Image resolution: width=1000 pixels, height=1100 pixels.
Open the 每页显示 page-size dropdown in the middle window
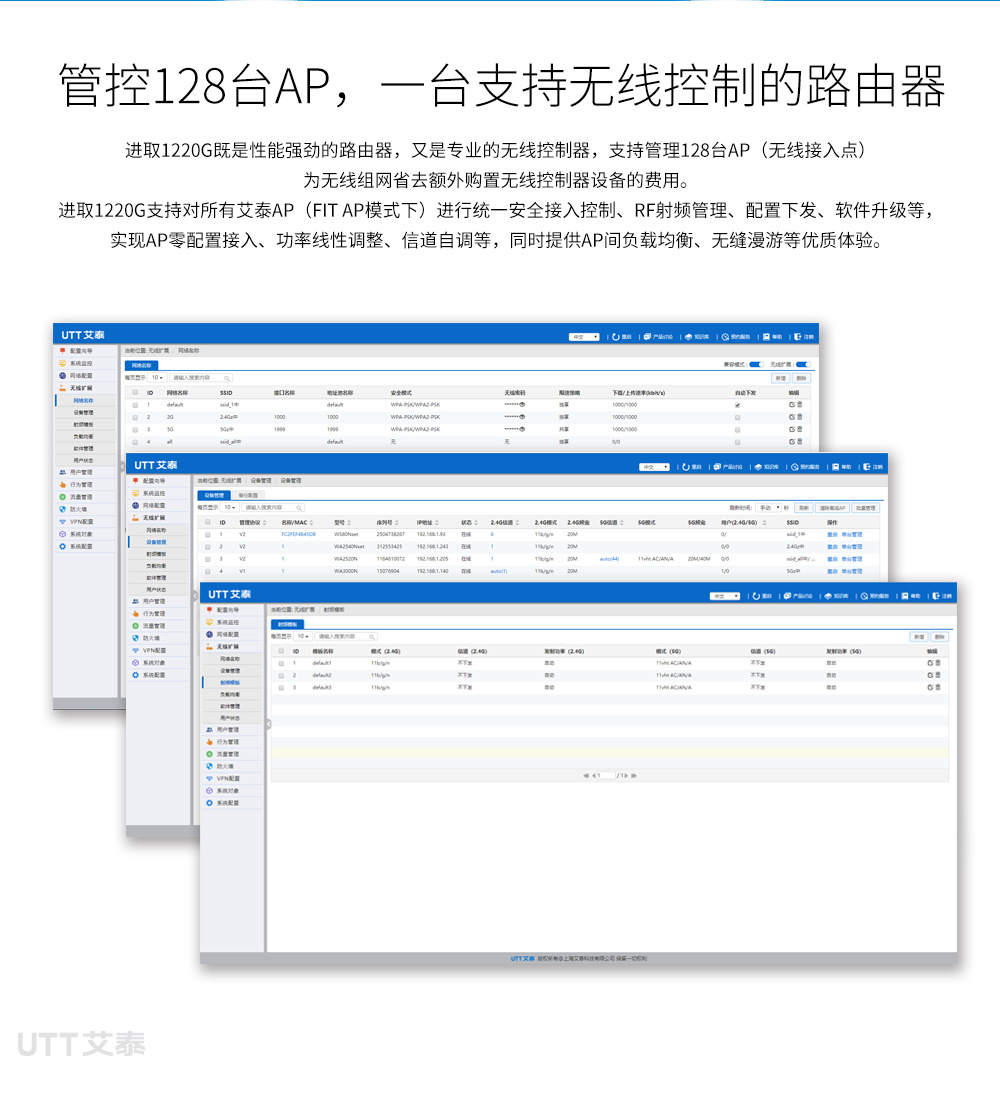click(x=229, y=507)
